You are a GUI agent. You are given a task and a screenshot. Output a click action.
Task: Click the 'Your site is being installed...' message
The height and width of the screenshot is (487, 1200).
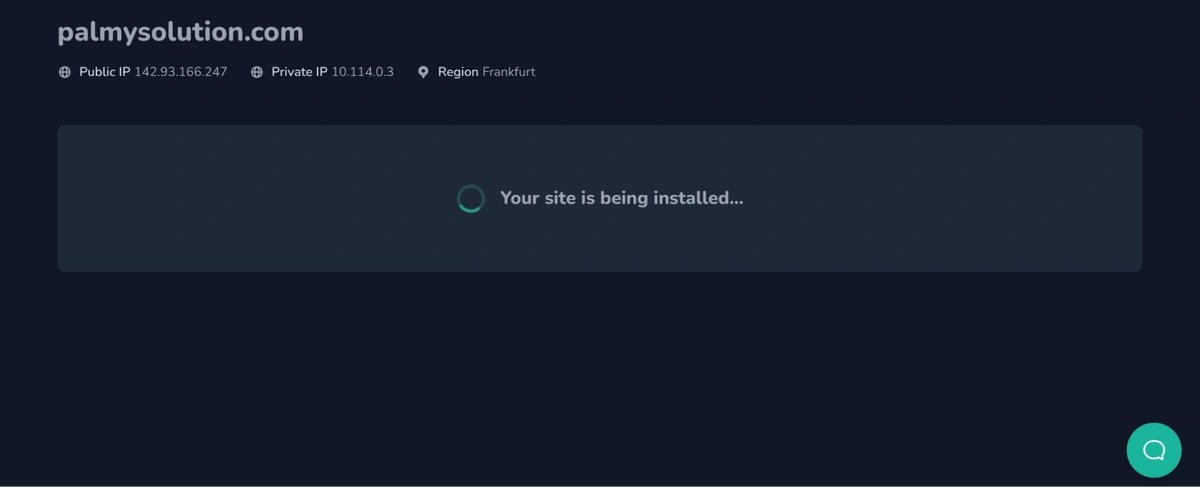tap(622, 198)
